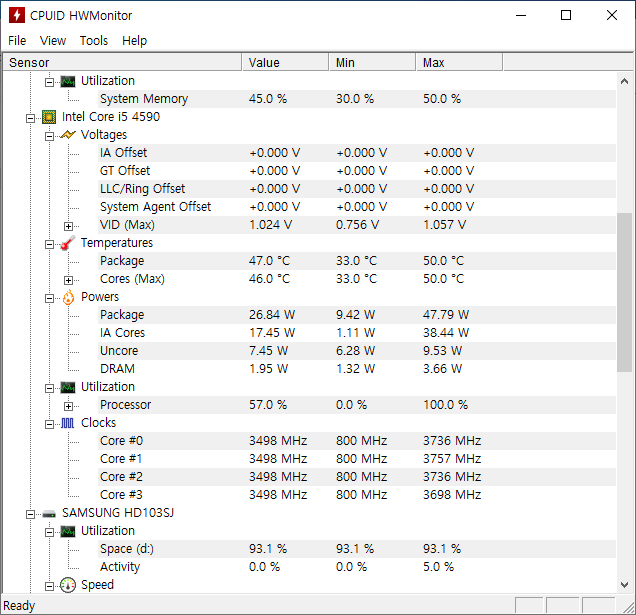Select the Uncore power row
This screenshot has width=636, height=615.
tap(357, 351)
